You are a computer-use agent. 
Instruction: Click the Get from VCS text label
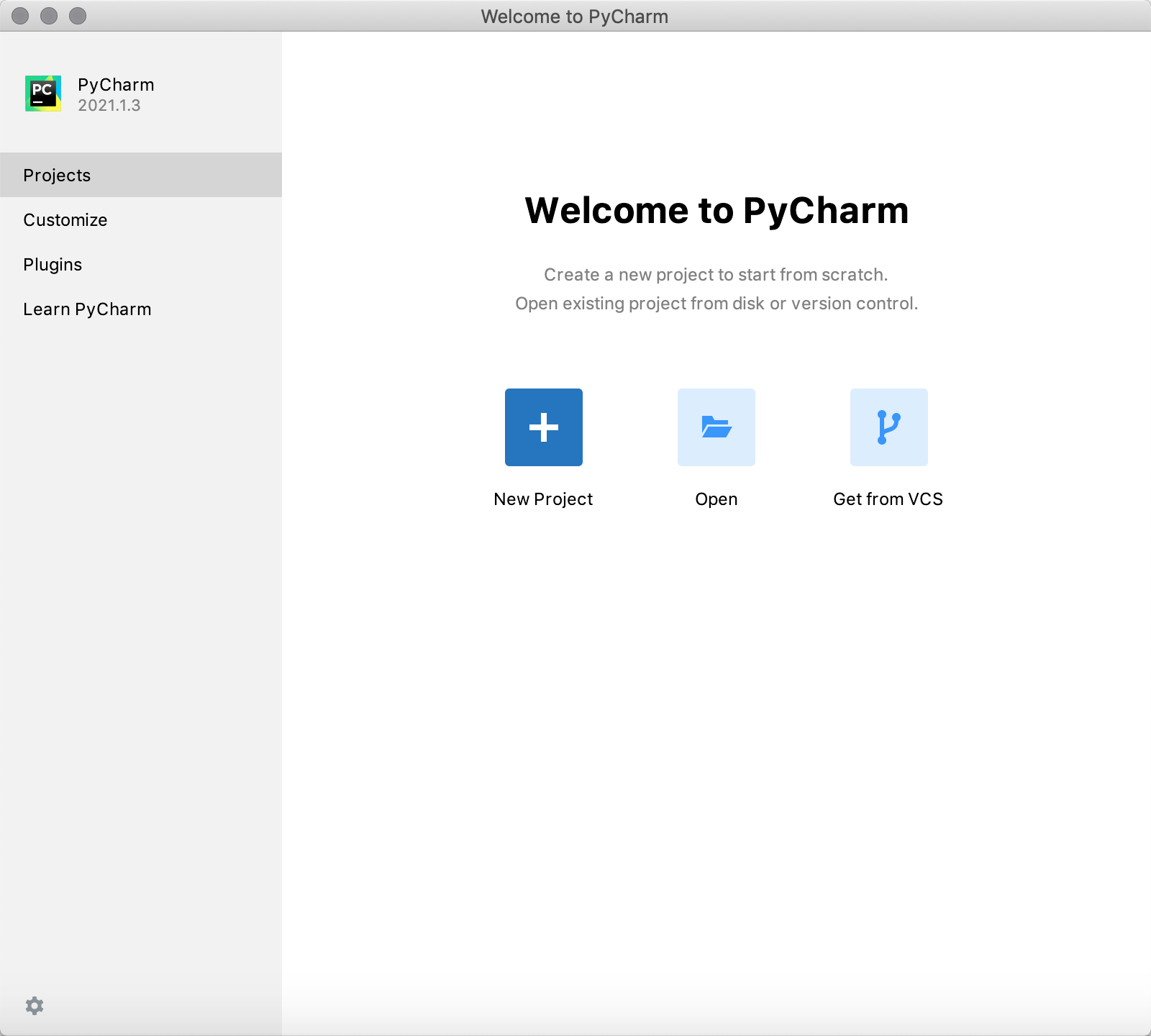(x=888, y=499)
